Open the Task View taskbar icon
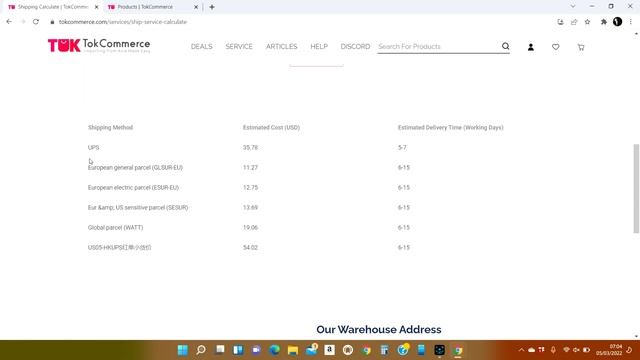This screenshot has width=640, height=360. [x=220, y=350]
